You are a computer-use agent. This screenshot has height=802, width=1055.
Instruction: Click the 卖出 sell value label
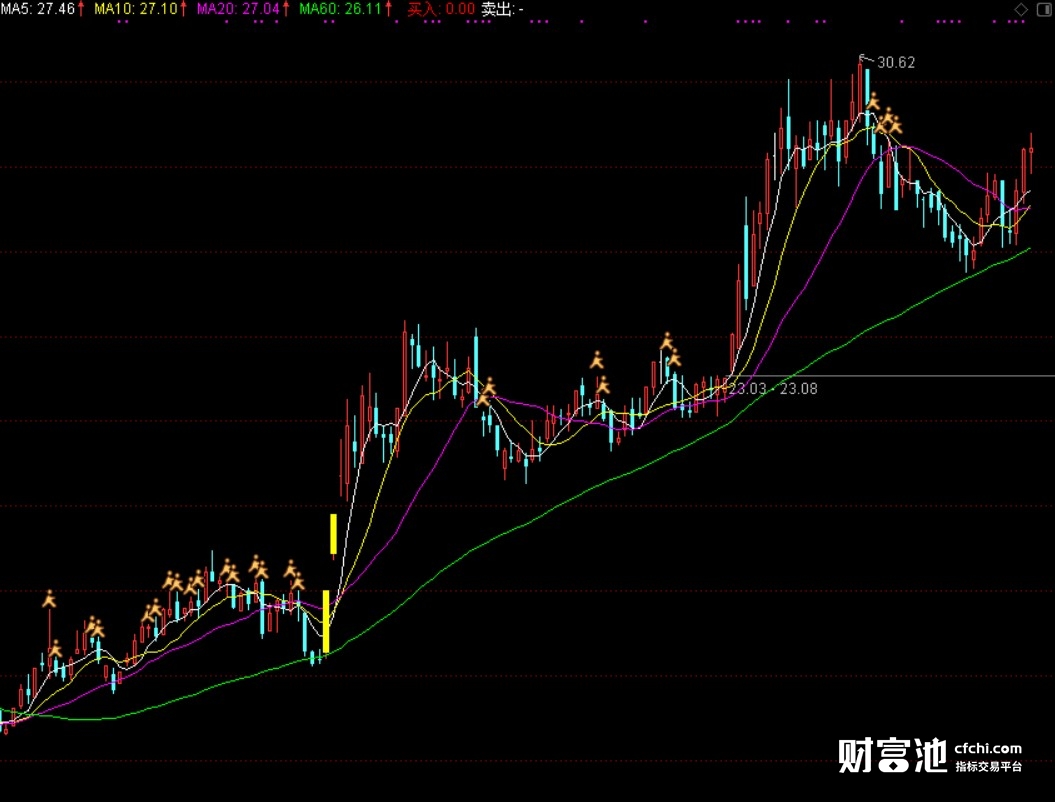[503, 9]
